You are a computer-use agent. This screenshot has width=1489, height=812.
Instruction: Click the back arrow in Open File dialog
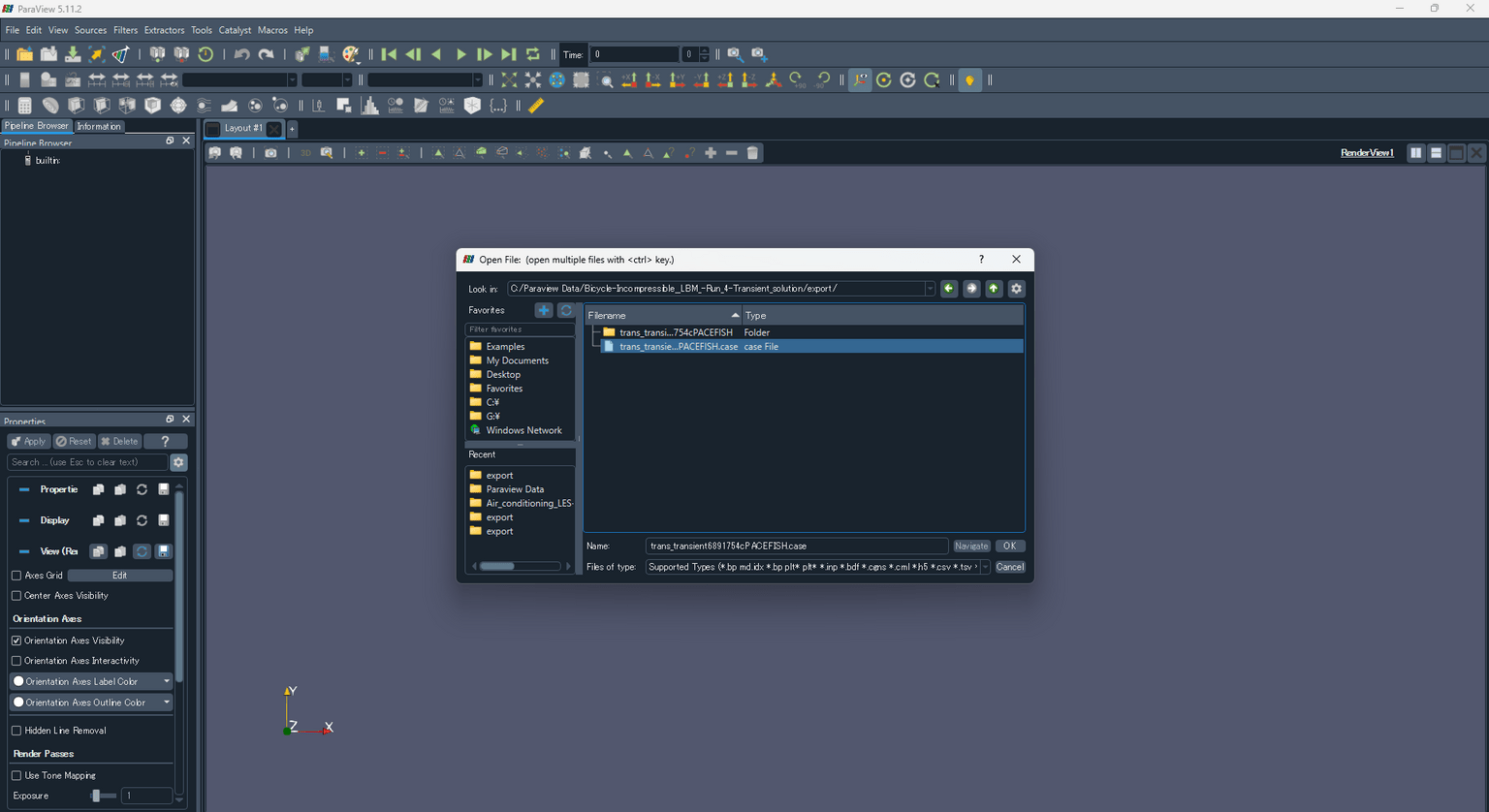pyautogui.click(x=949, y=289)
